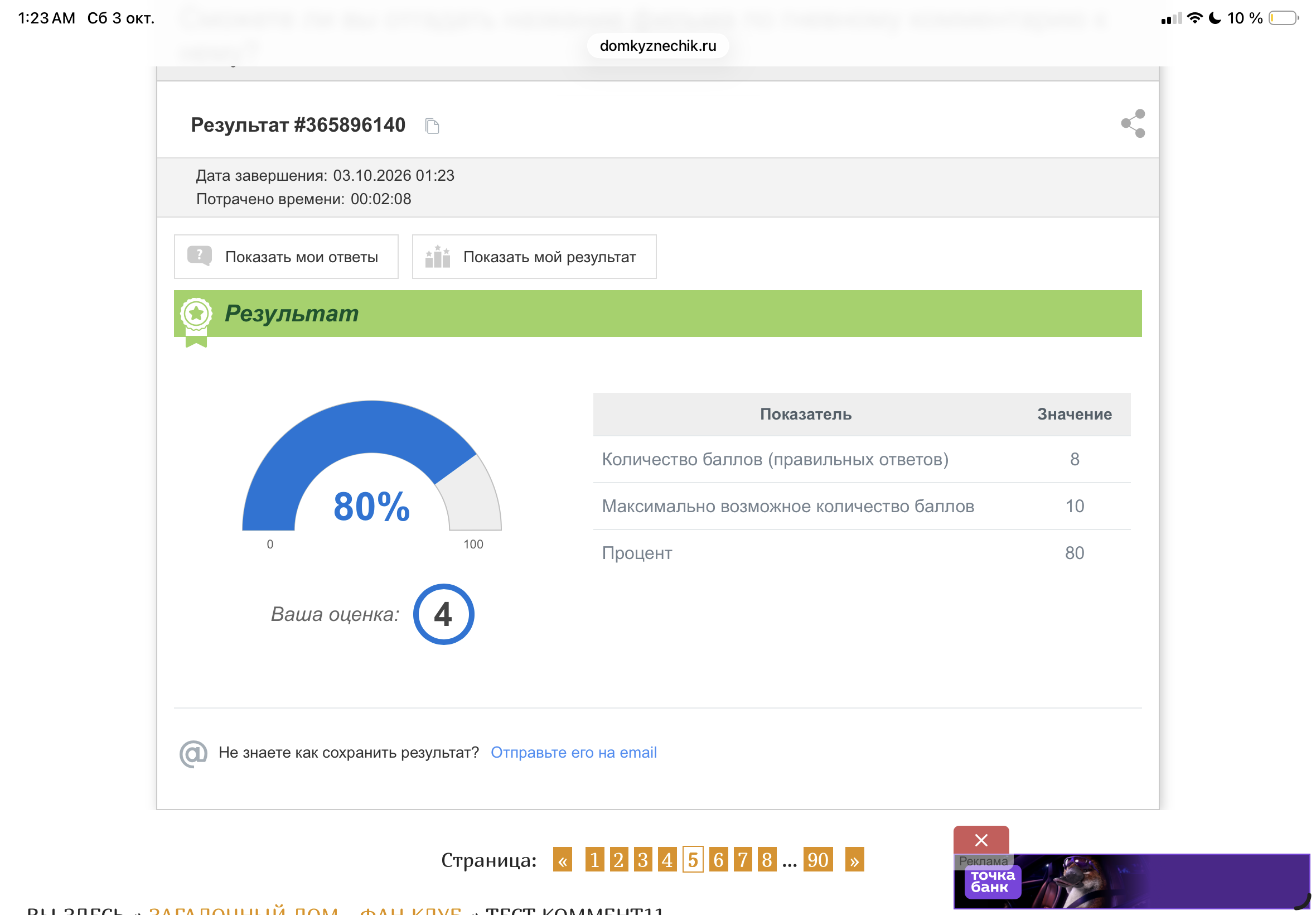1316x915 pixels.
Task: Tap the battery indicator in status bar
Action: point(1284,18)
